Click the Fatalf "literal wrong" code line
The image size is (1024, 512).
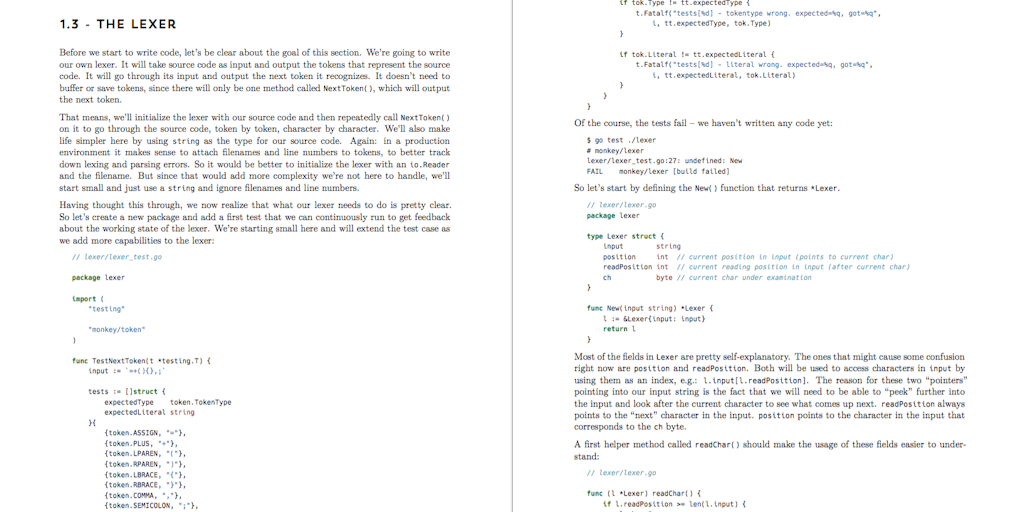click(754, 65)
